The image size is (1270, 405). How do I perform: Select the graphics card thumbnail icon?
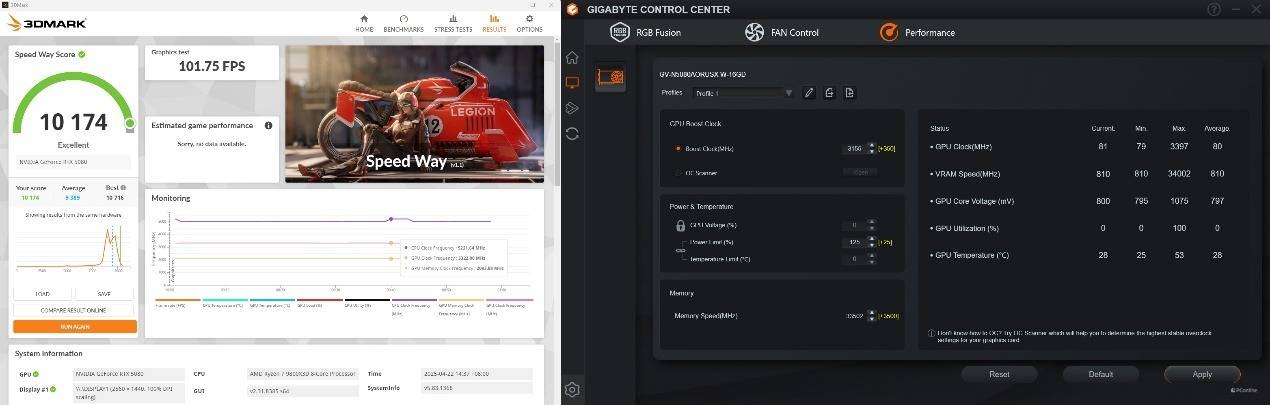point(610,78)
